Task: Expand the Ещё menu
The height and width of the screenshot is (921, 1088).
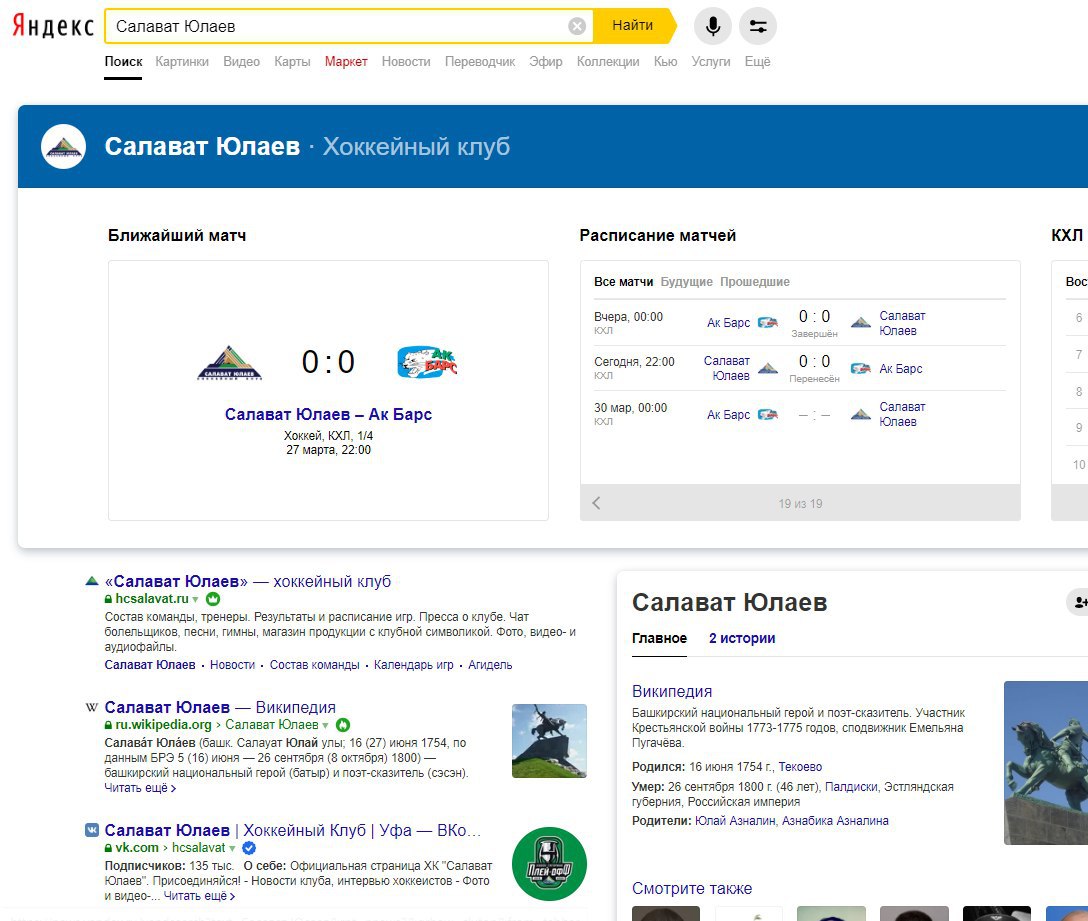Action: tap(758, 62)
